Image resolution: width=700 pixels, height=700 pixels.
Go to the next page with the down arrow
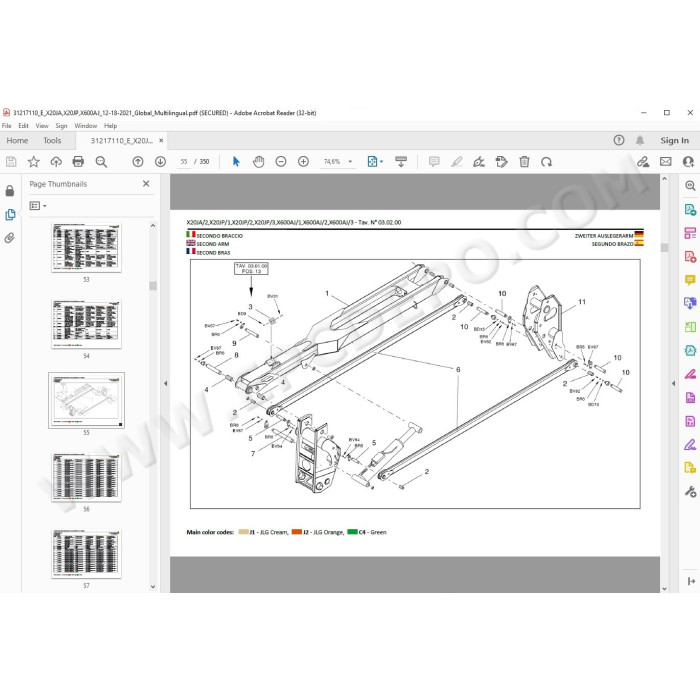point(160,162)
